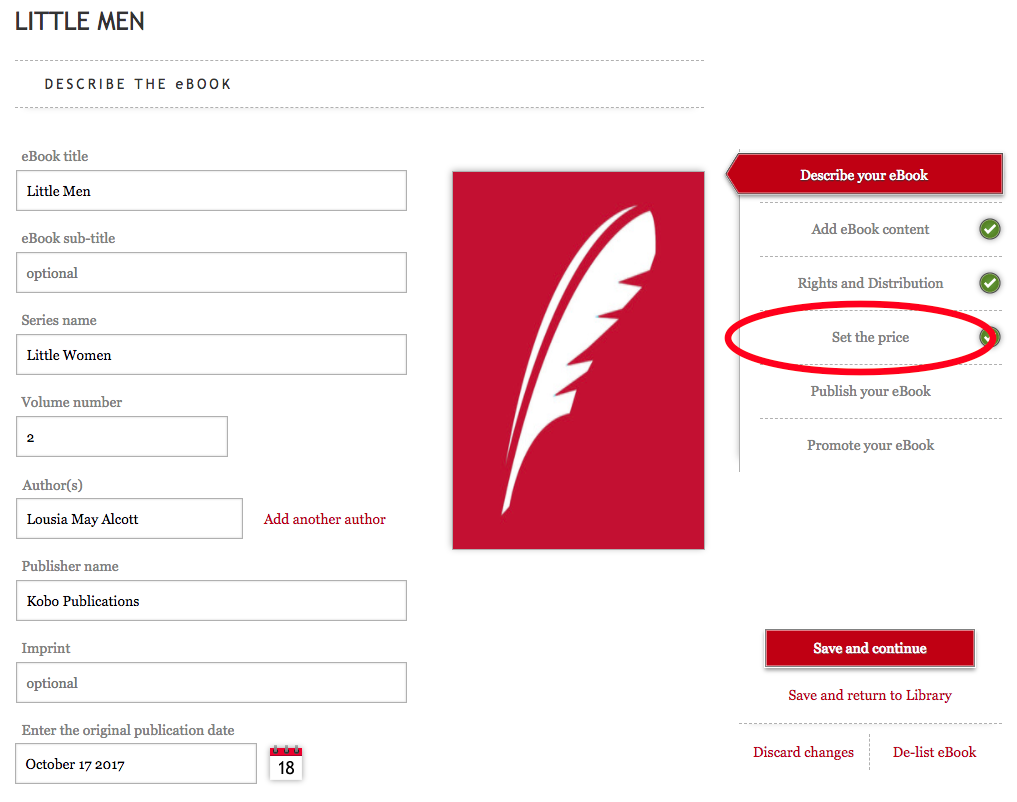
Task: Go to the Rights and Distribution step
Action: point(870,283)
